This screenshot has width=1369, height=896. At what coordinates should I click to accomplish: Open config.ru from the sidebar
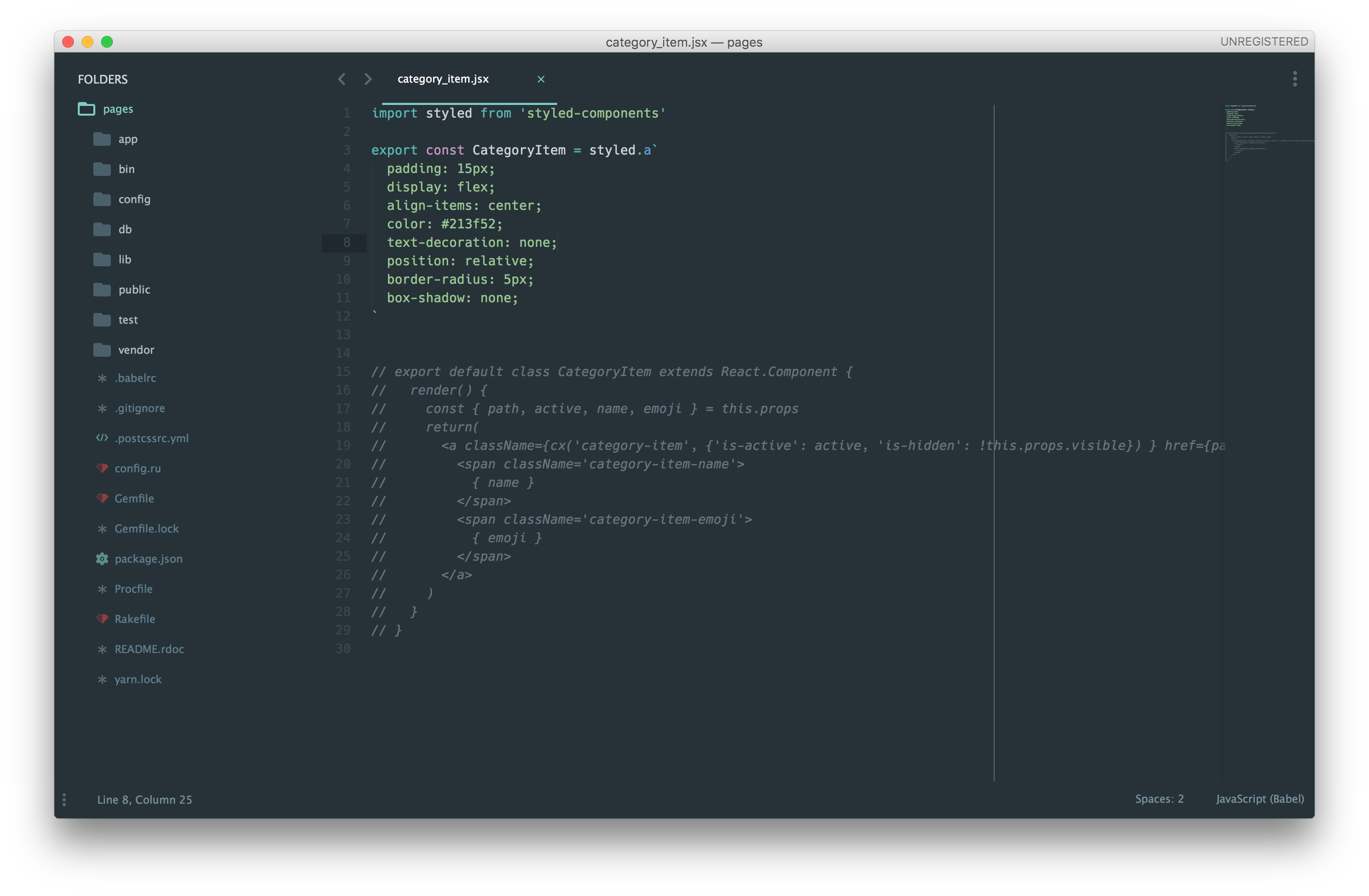138,468
